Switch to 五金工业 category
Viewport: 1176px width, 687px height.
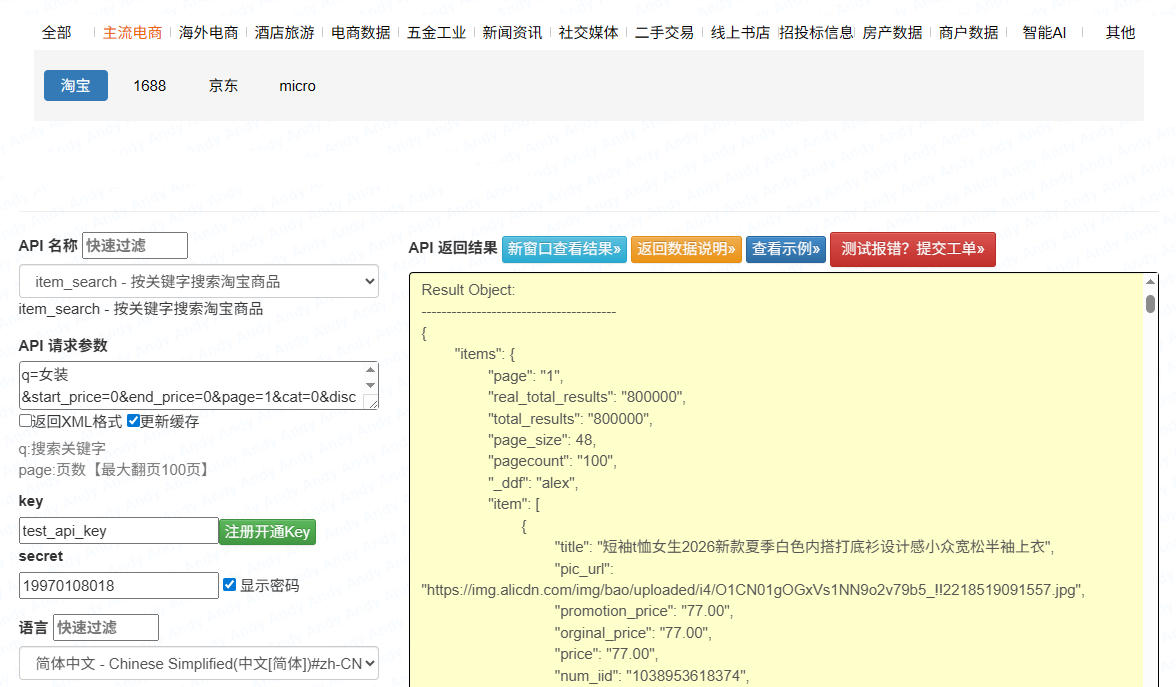tap(436, 33)
